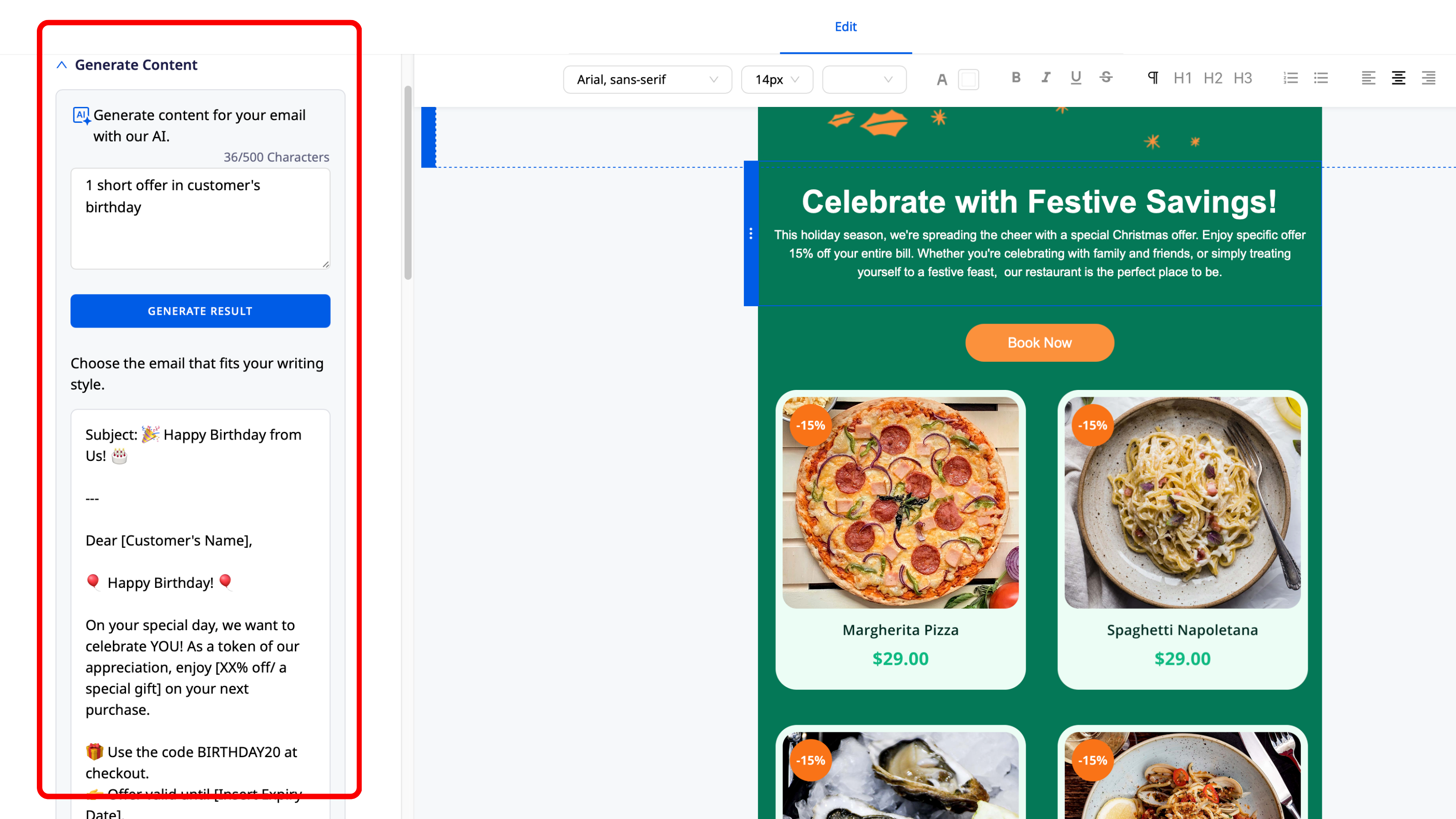
Task: Apply H2 heading style
Action: pyautogui.click(x=1213, y=78)
